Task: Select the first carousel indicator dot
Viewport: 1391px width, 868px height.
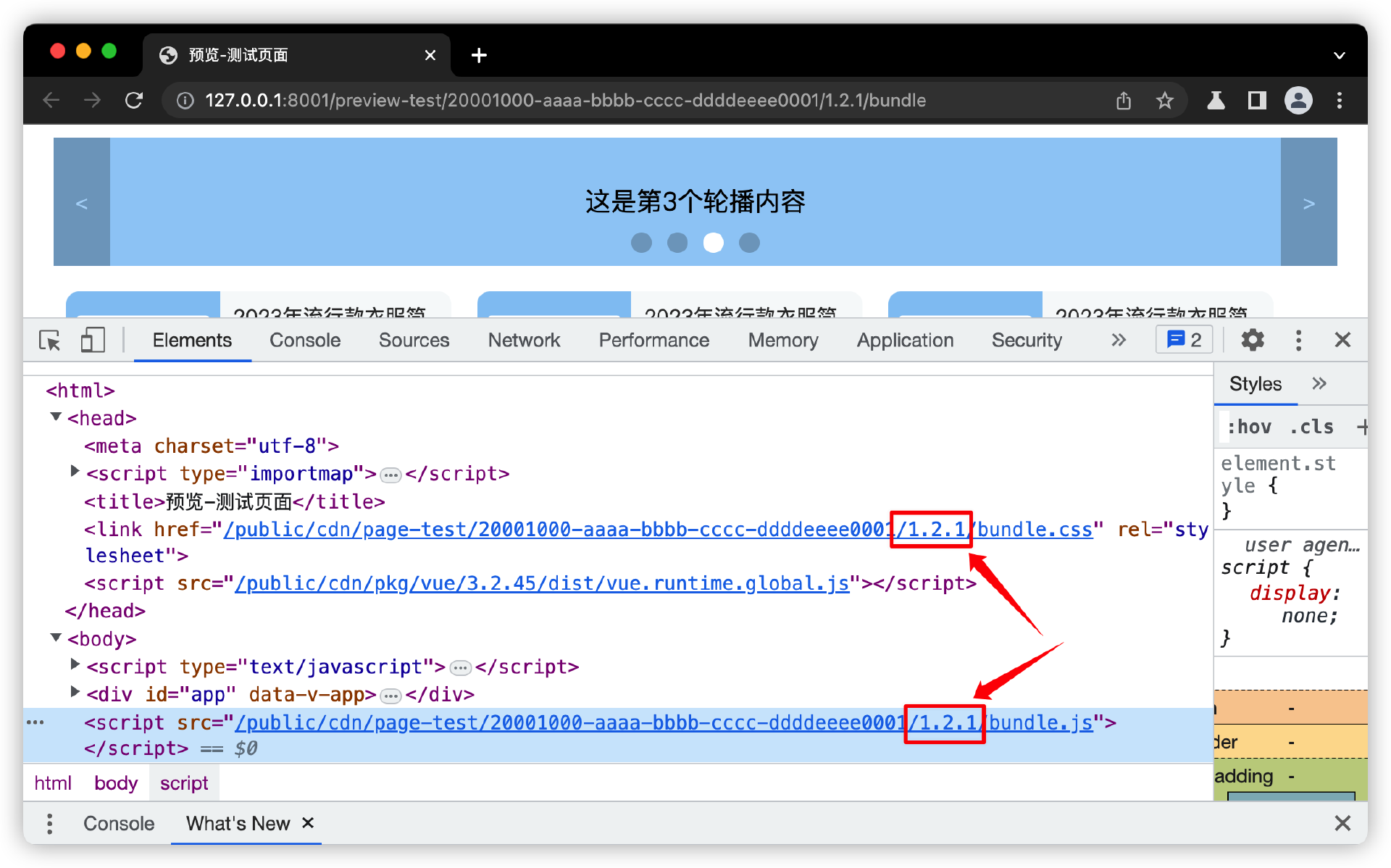Action: coord(641,243)
